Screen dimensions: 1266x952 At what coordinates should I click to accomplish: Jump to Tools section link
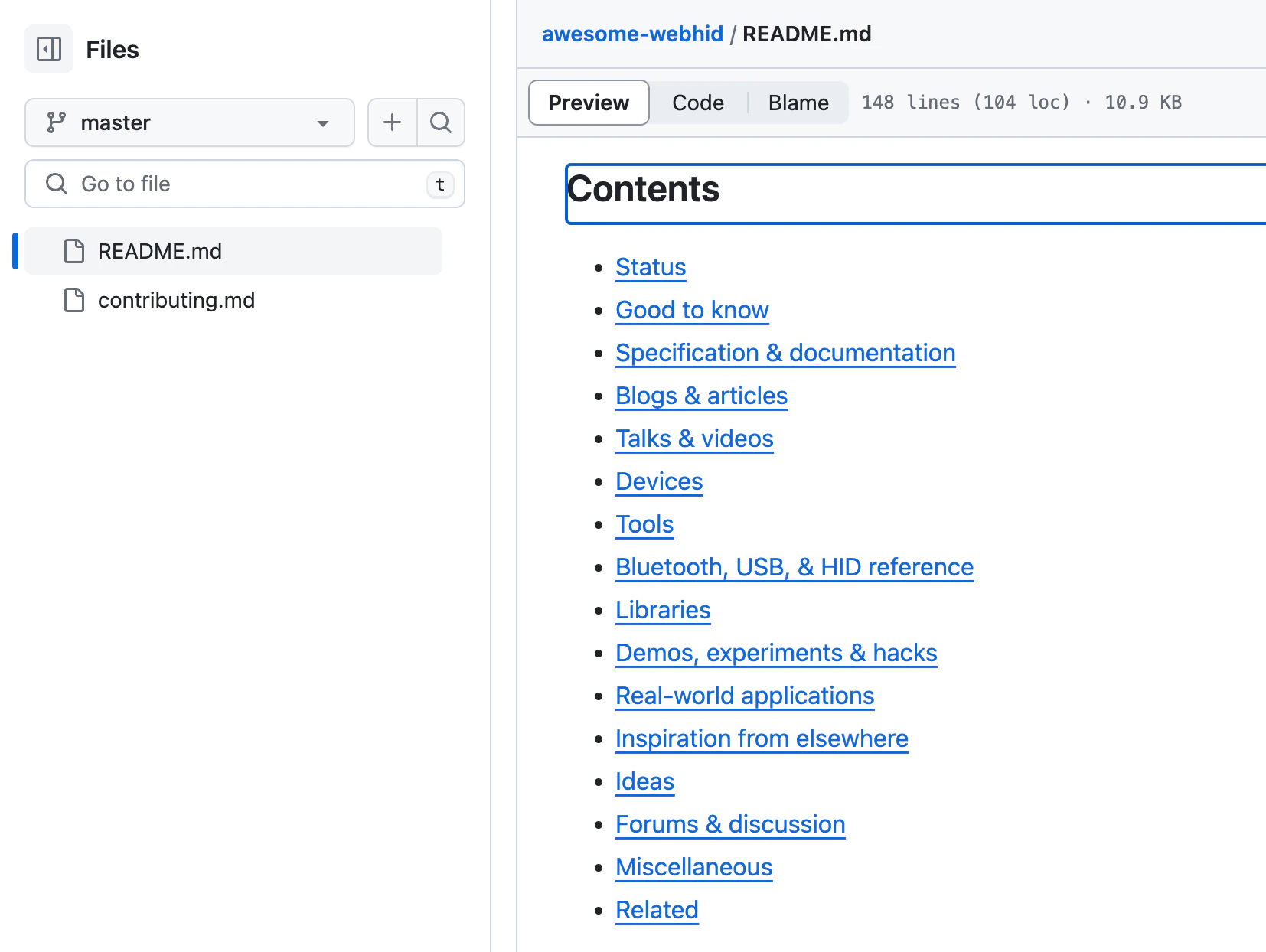[x=644, y=524]
